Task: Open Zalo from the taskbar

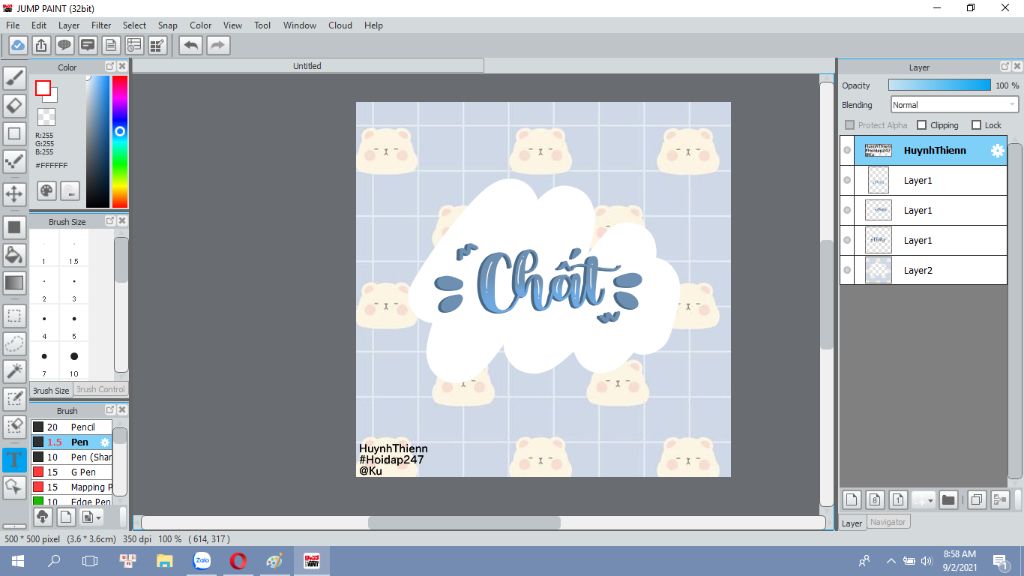Action: coord(202,561)
